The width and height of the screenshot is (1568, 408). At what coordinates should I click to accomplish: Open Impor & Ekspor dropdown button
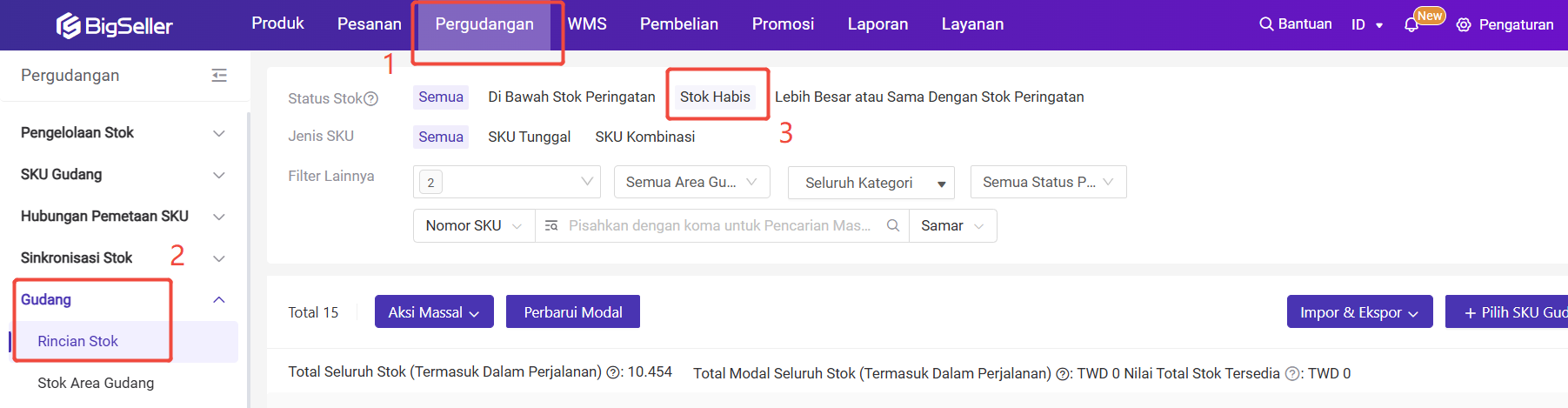(1359, 311)
